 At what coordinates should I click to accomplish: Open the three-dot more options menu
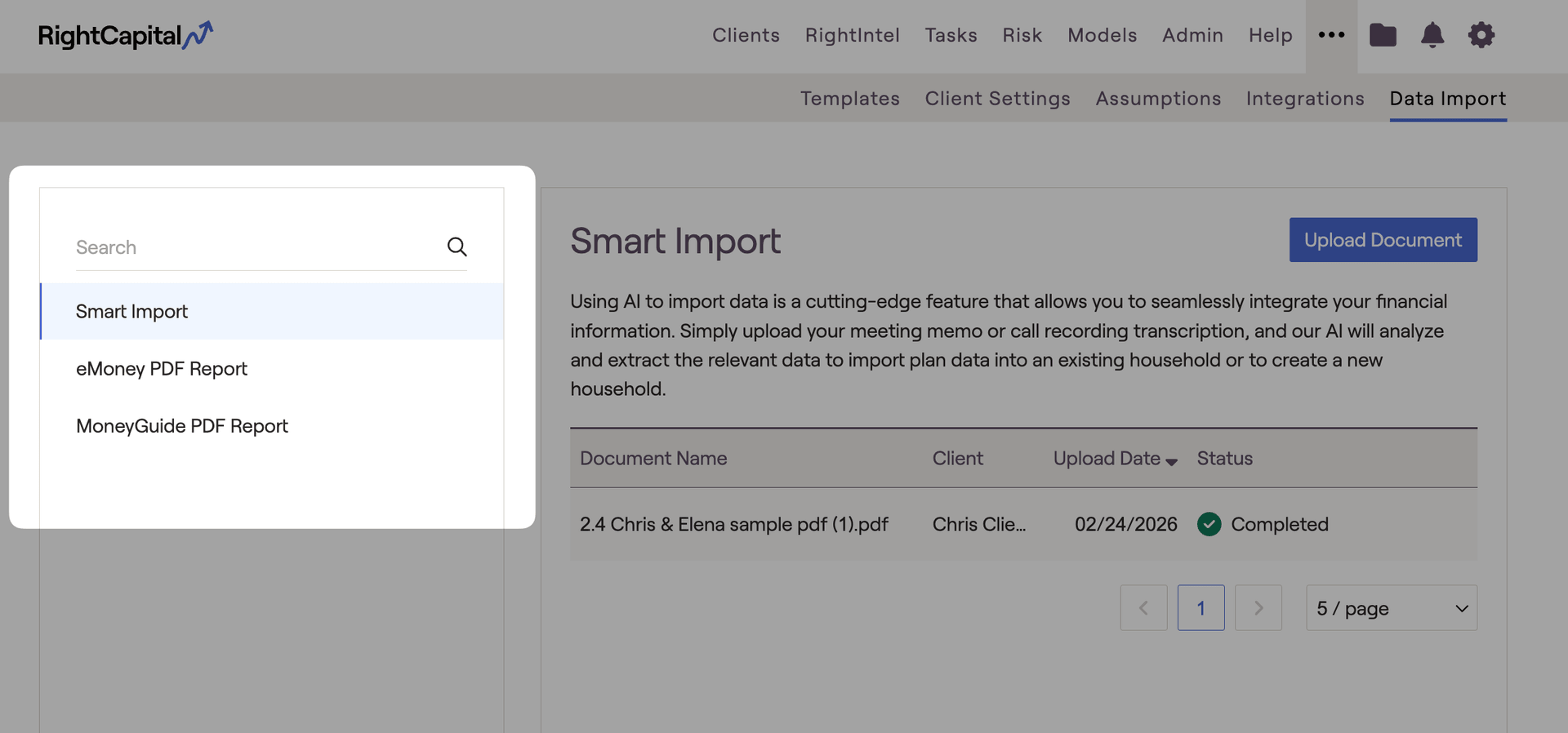point(1331,35)
